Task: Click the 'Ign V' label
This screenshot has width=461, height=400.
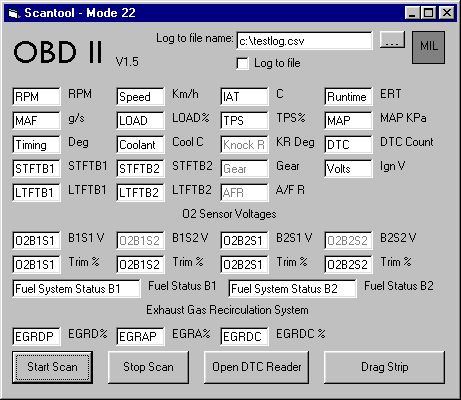Action: [392, 166]
